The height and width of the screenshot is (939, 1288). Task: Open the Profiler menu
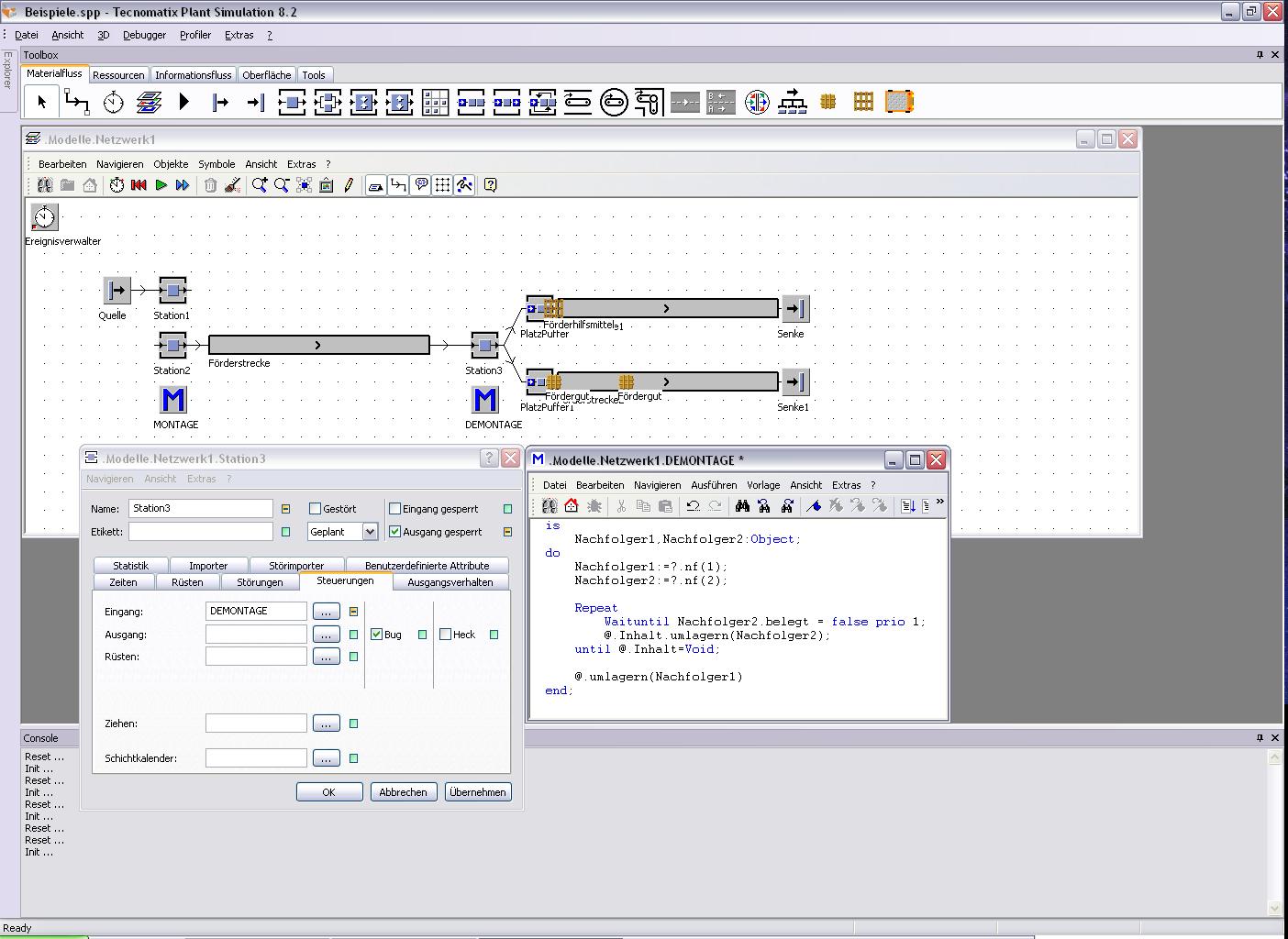coord(195,35)
